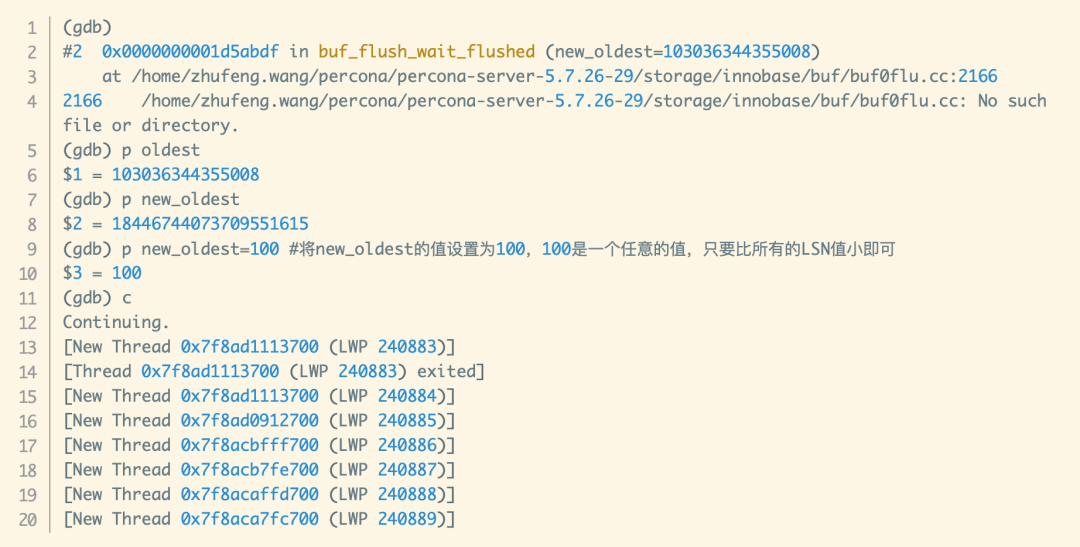
Task: Click thread address 0x7f8acaffd700
Action: pyautogui.click(x=249, y=495)
